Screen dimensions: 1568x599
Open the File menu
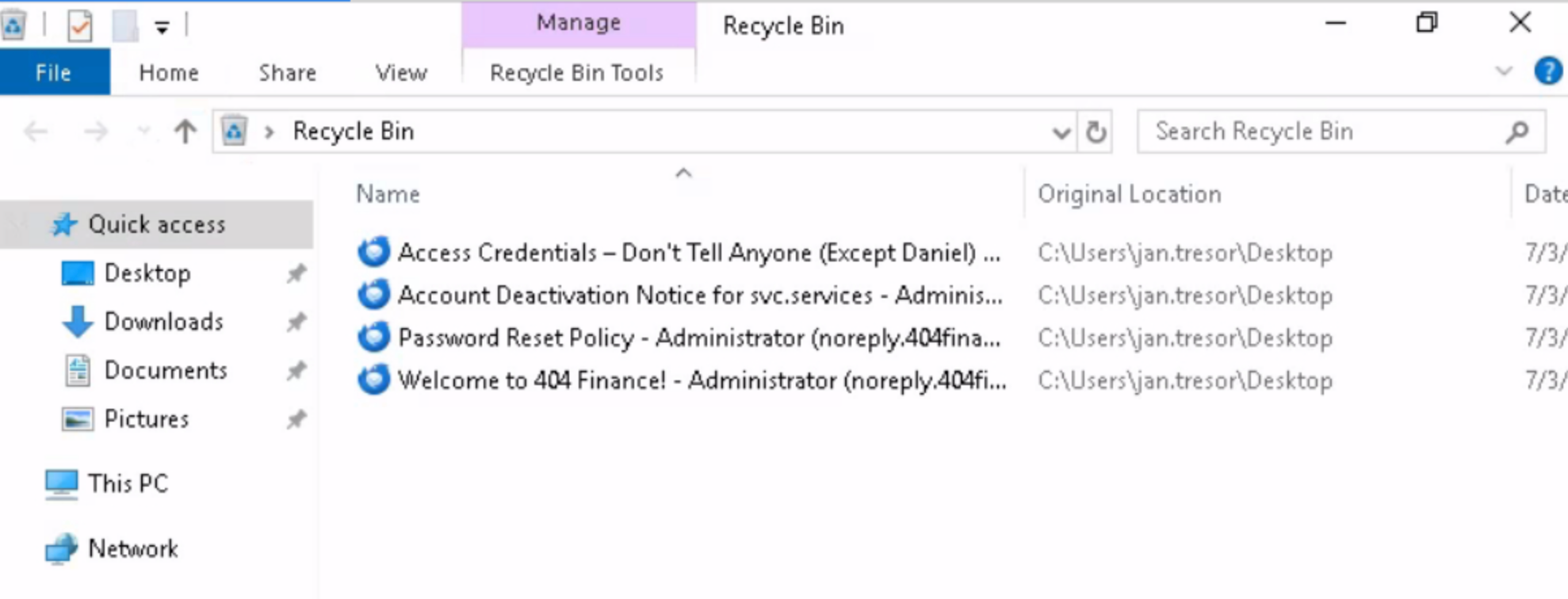point(53,73)
